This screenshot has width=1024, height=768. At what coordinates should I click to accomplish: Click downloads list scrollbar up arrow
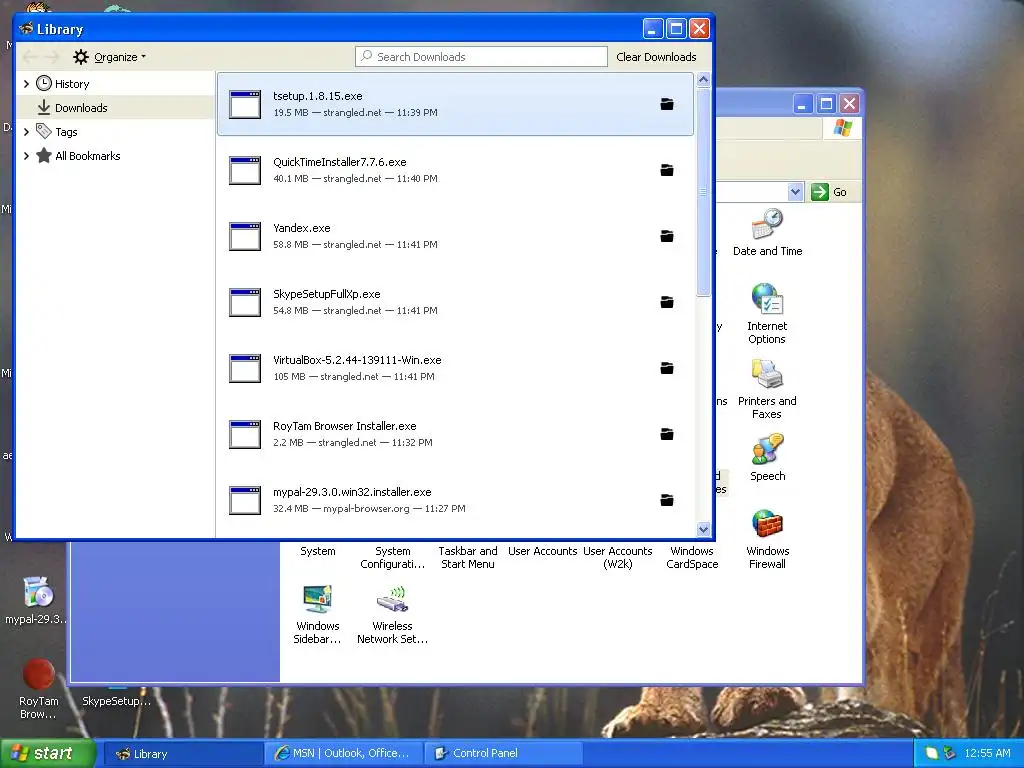pyautogui.click(x=703, y=80)
